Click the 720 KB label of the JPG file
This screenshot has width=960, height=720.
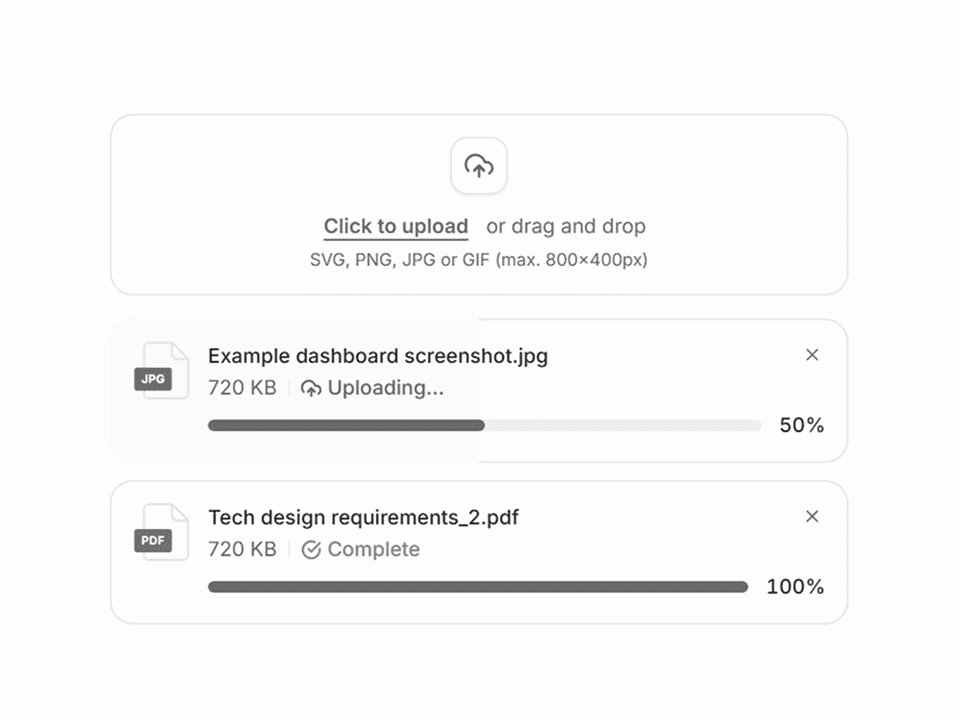coord(242,388)
